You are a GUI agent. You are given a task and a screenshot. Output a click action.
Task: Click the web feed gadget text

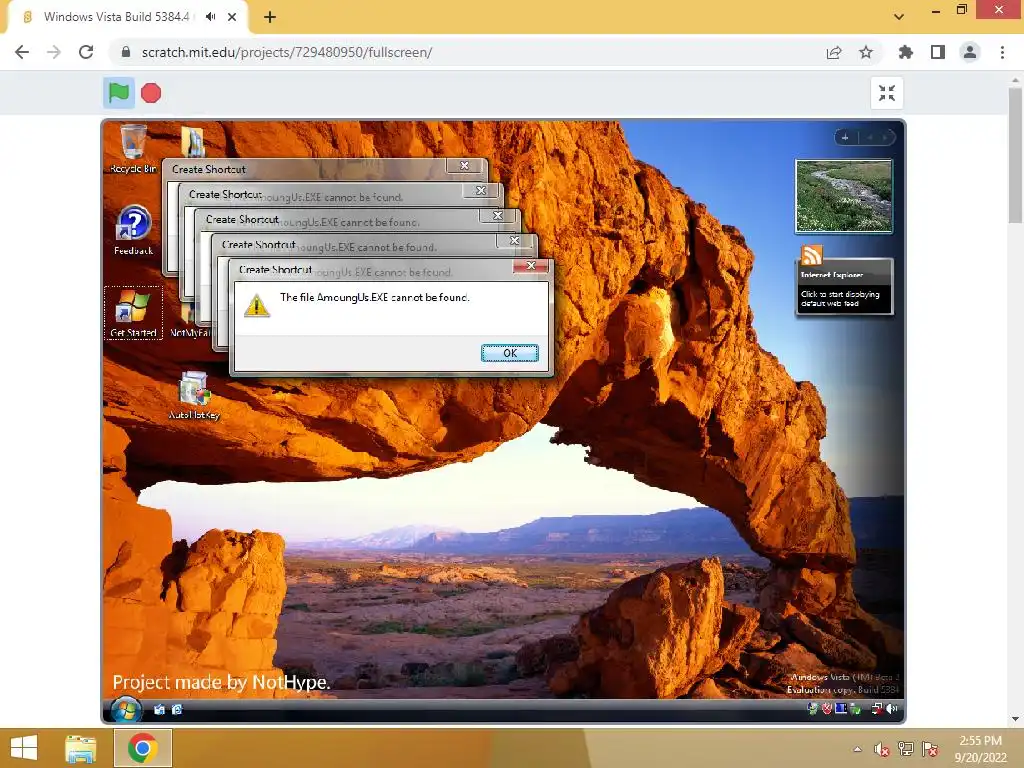pos(840,298)
